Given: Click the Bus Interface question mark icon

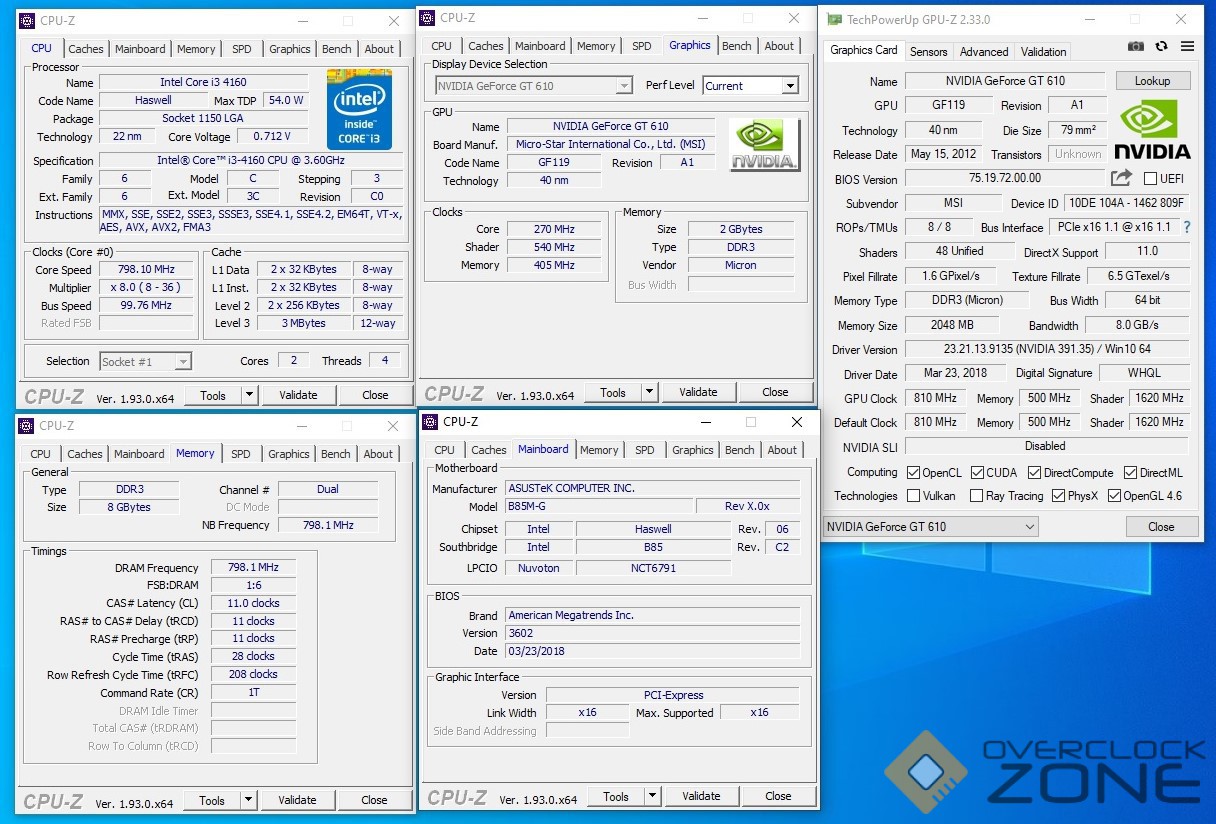Looking at the screenshot, I should [x=1187, y=227].
